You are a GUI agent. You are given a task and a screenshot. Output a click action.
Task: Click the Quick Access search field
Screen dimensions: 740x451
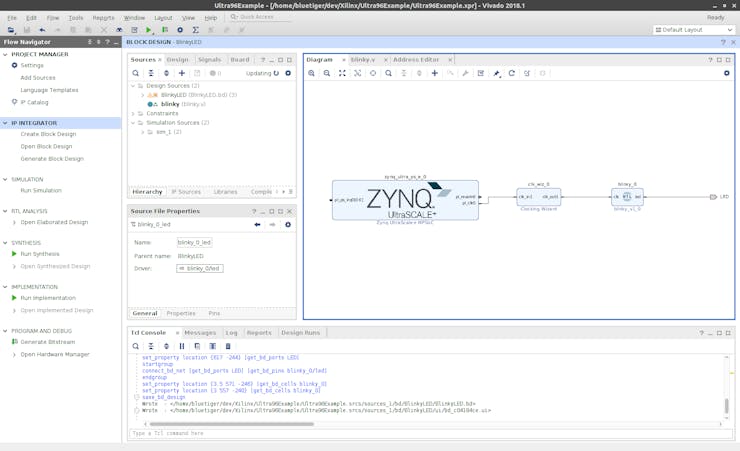pyautogui.click(x=260, y=17)
